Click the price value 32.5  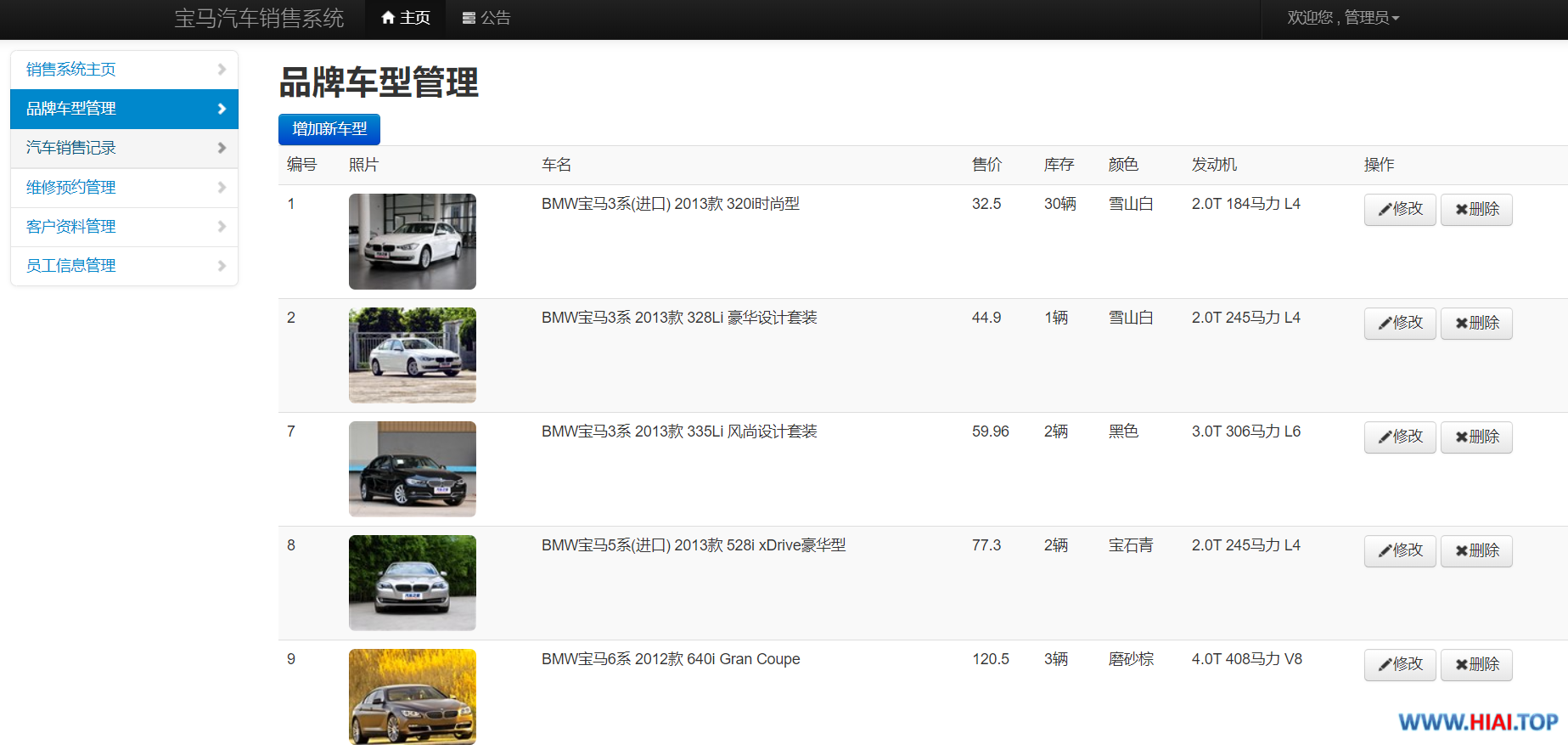tap(986, 204)
